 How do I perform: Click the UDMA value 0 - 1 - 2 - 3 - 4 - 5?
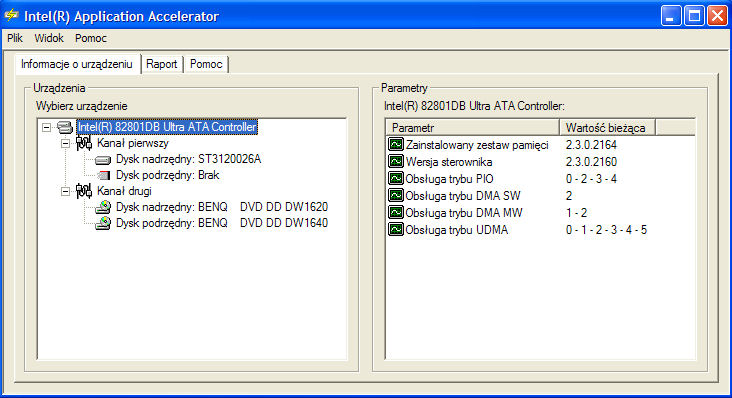(606, 230)
